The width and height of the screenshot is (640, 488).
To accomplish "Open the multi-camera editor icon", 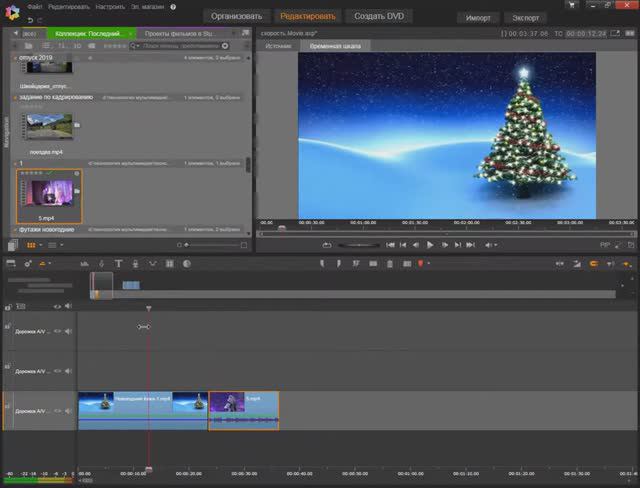I will 169,264.
